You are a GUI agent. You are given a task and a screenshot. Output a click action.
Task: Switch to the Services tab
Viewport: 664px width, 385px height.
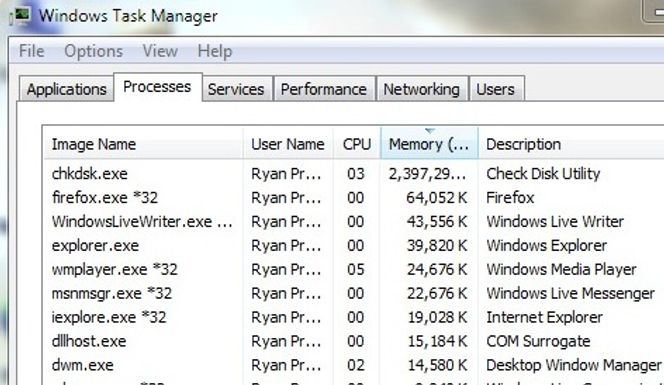pyautogui.click(x=236, y=89)
